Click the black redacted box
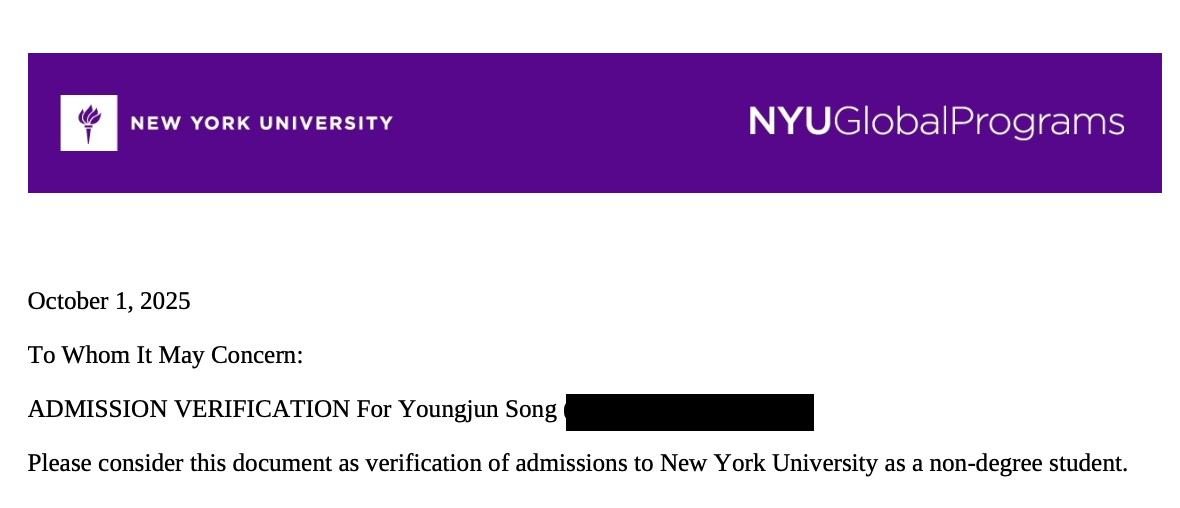 pos(689,412)
